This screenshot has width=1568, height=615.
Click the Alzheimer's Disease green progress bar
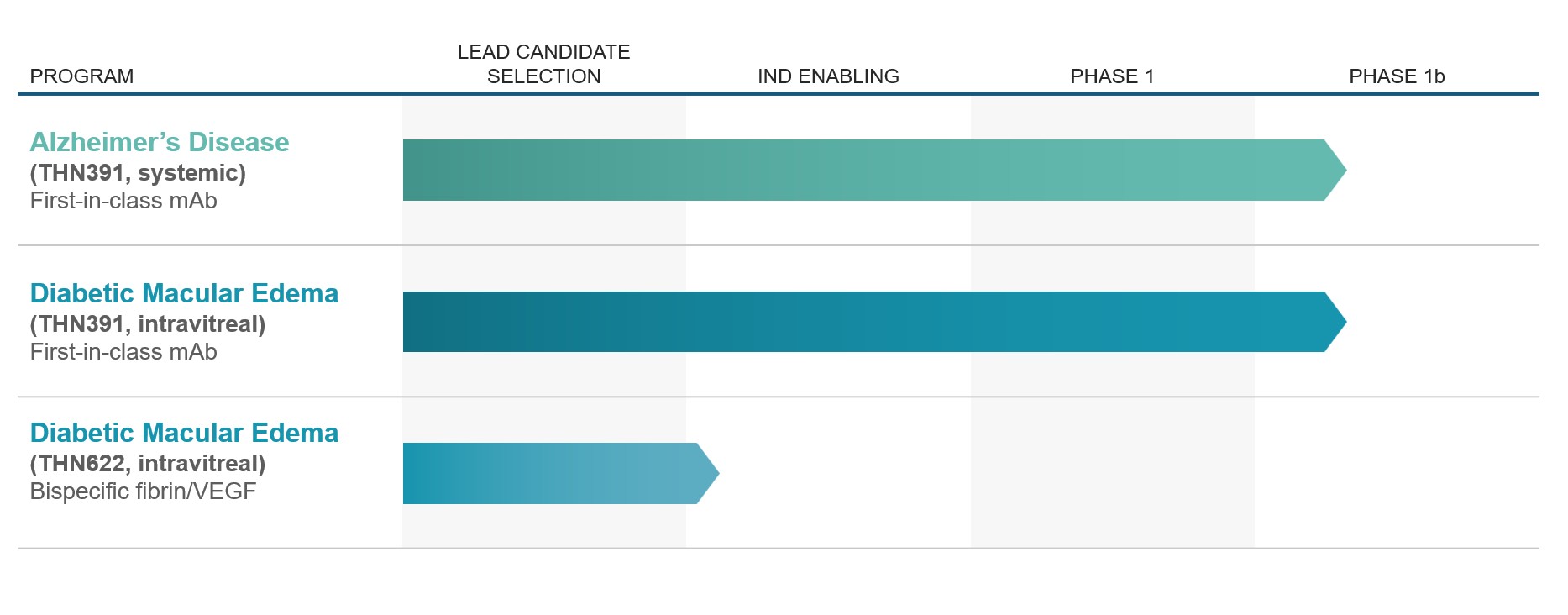[x=874, y=170]
